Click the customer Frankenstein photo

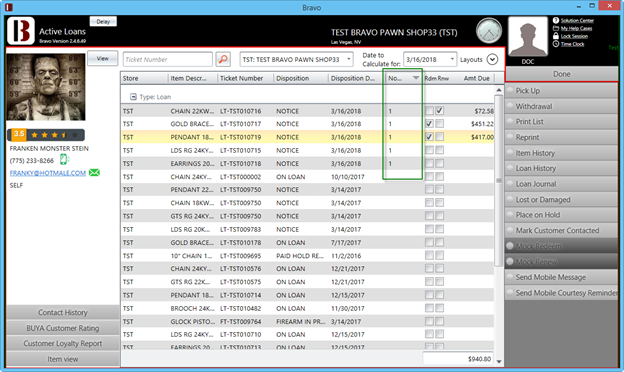click(46, 87)
